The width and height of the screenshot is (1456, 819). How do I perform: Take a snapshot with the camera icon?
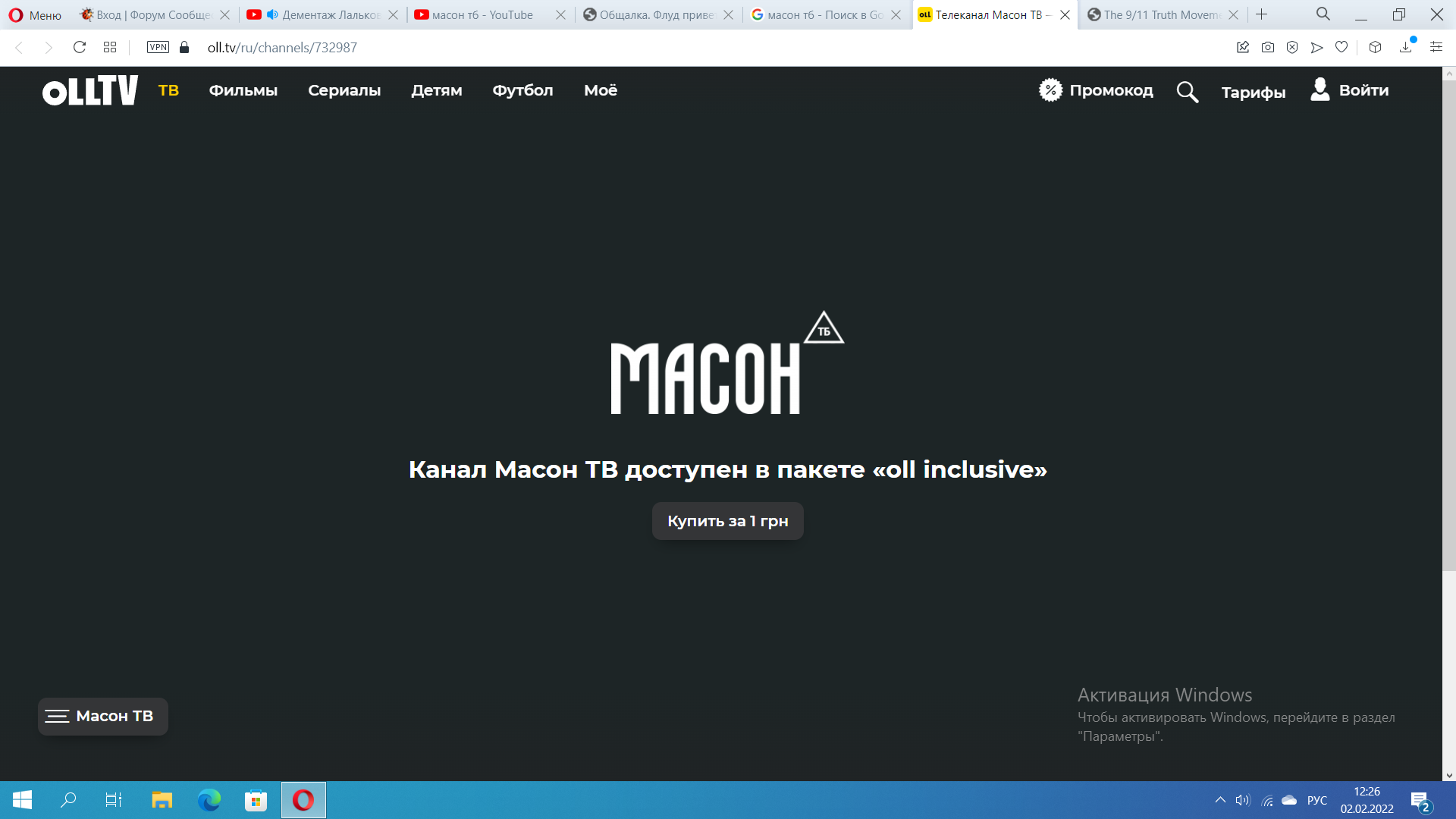click(1268, 48)
